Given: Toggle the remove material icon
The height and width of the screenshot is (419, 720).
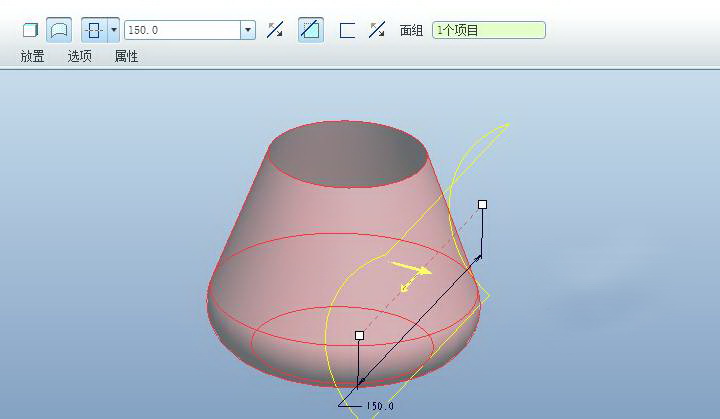Looking at the screenshot, I should pyautogui.click(x=311, y=30).
